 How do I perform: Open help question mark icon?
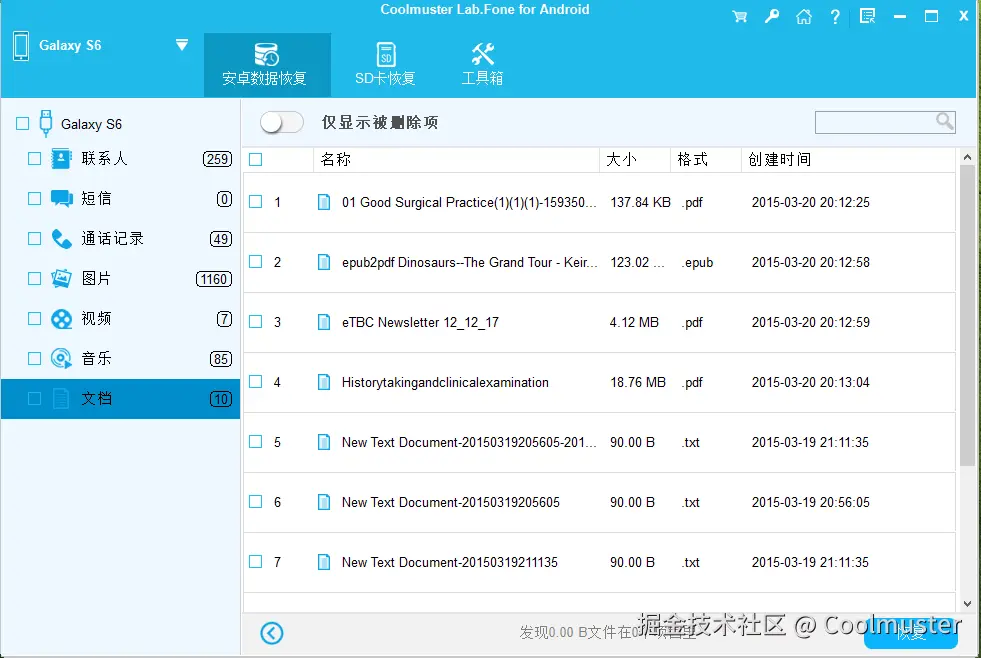[835, 17]
